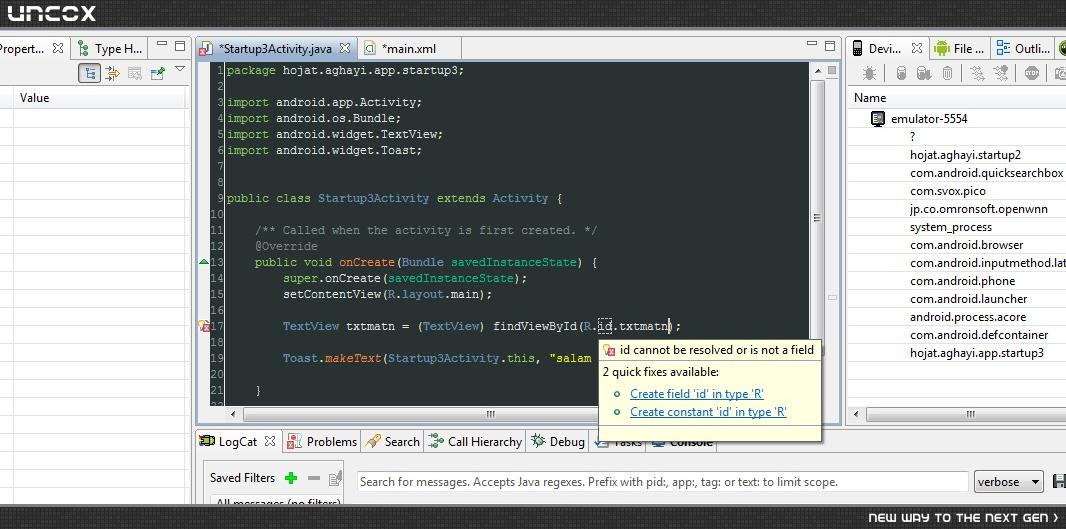Select com.android.defcontainer process

pyautogui.click(x=979, y=335)
